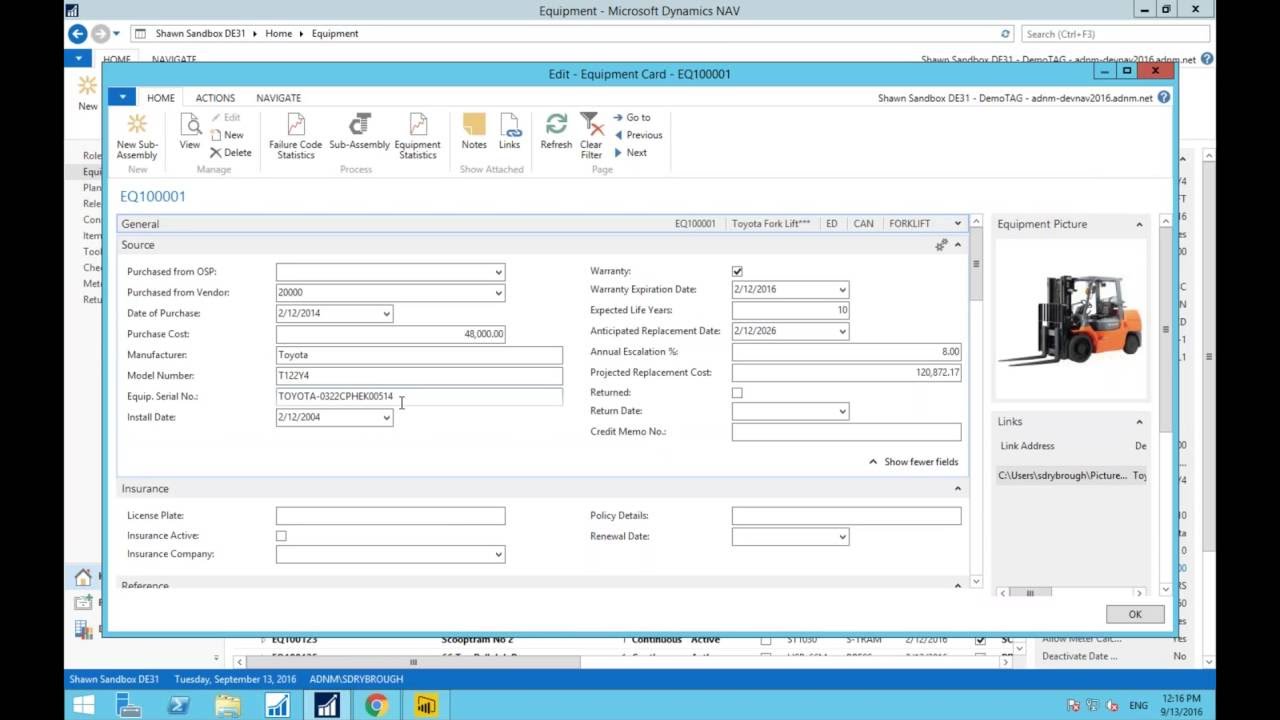
Task: Open the Purchased from Vendor dropdown
Action: pos(498,293)
